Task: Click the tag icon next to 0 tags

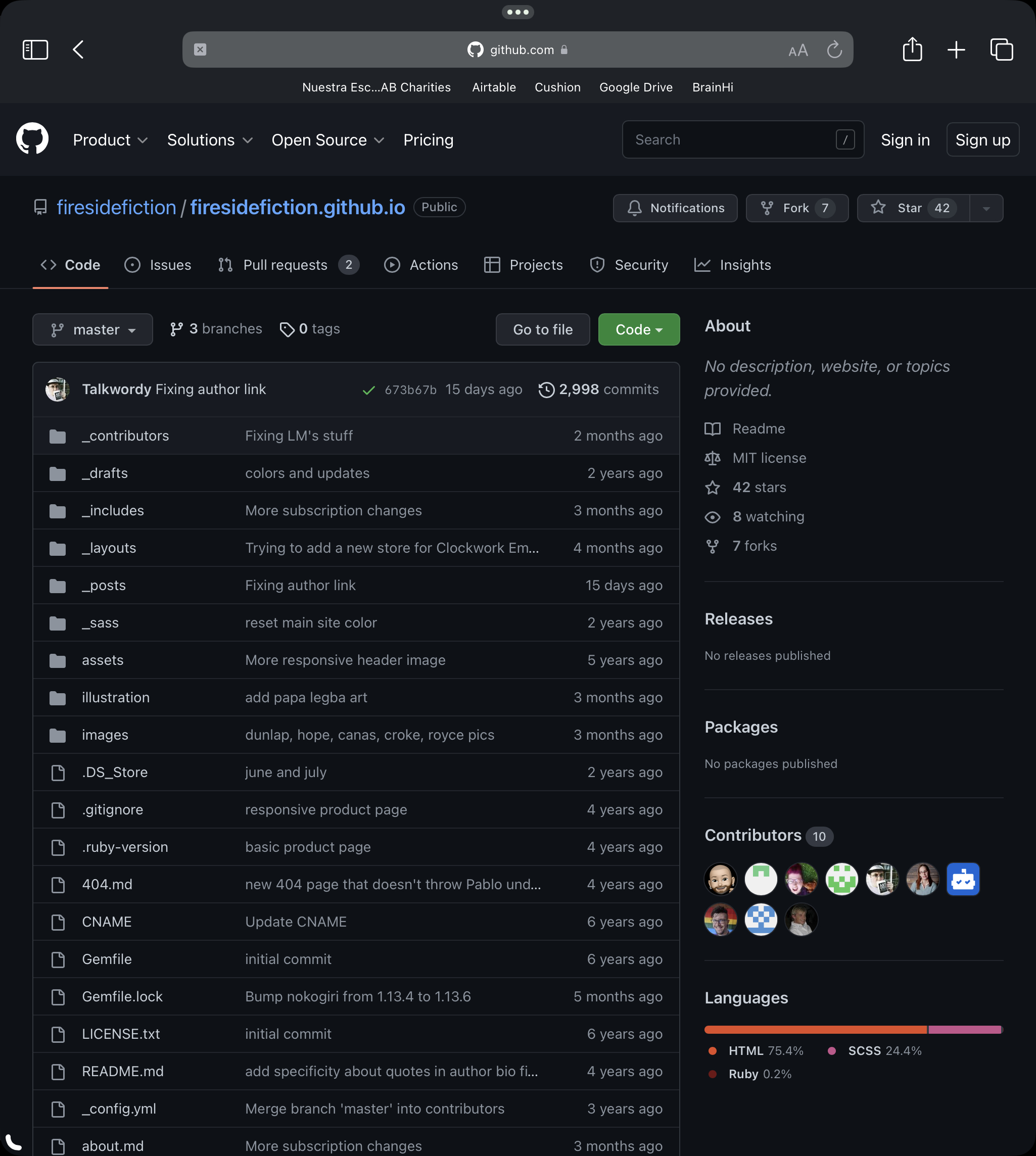Action: pos(287,329)
